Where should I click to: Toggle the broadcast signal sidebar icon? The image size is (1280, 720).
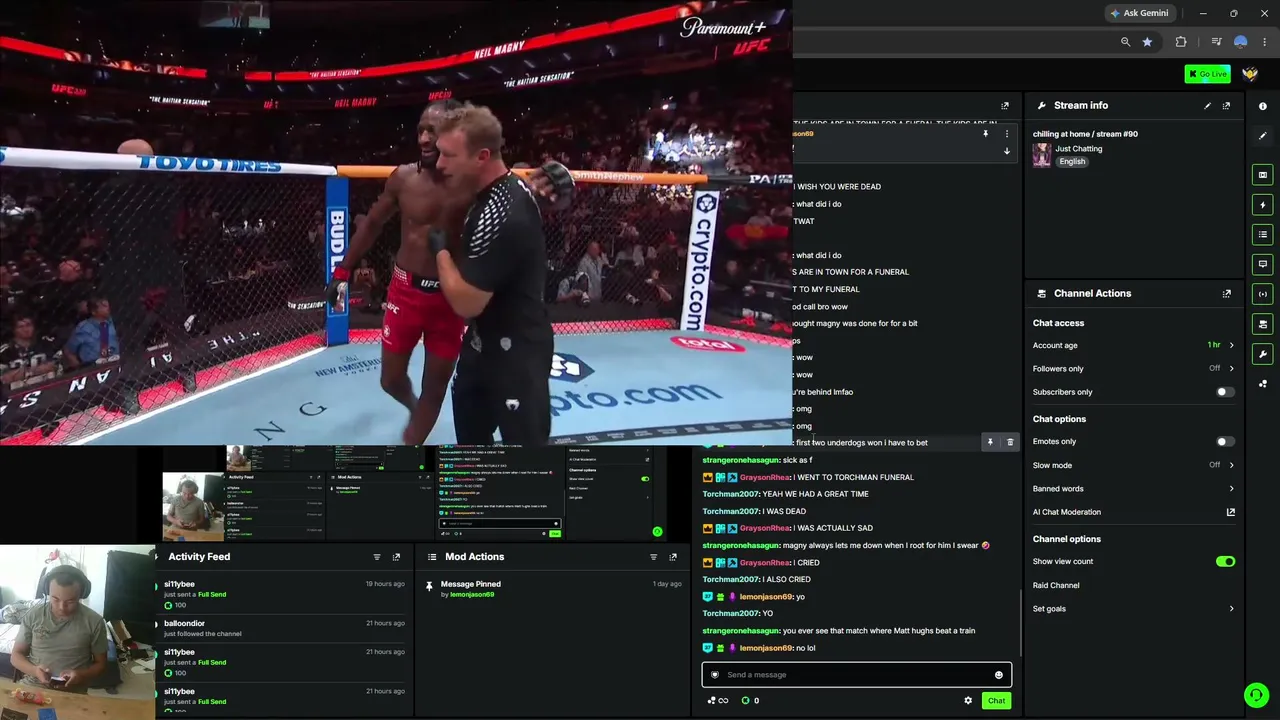[x=1263, y=295]
